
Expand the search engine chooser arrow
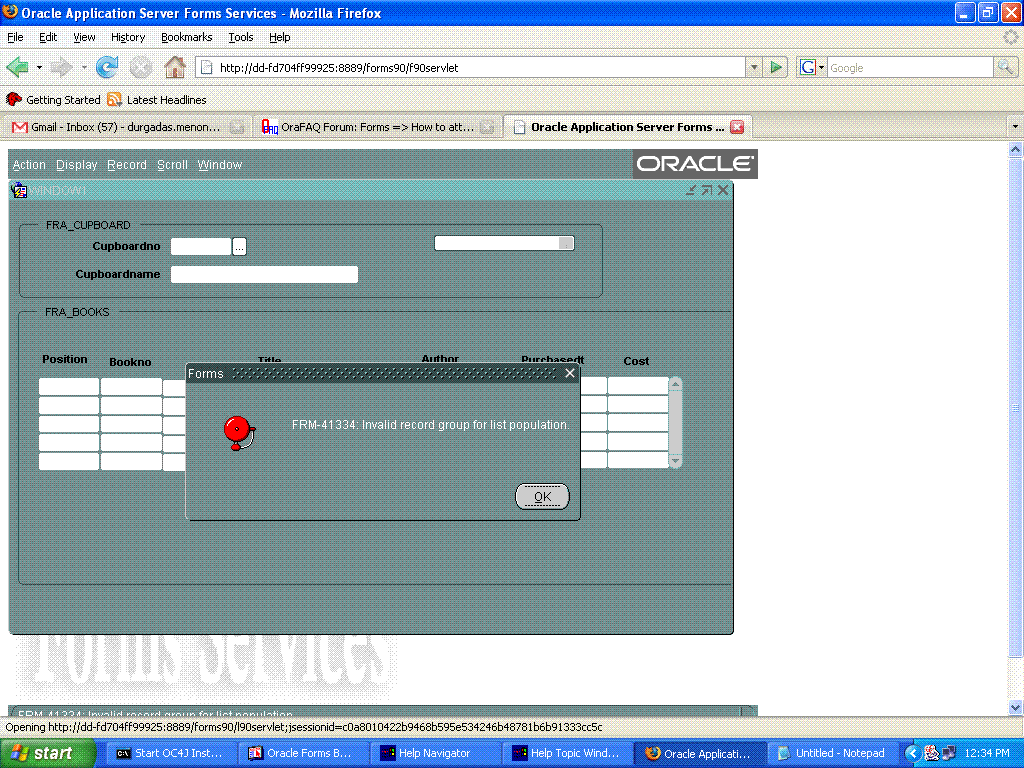click(821, 67)
